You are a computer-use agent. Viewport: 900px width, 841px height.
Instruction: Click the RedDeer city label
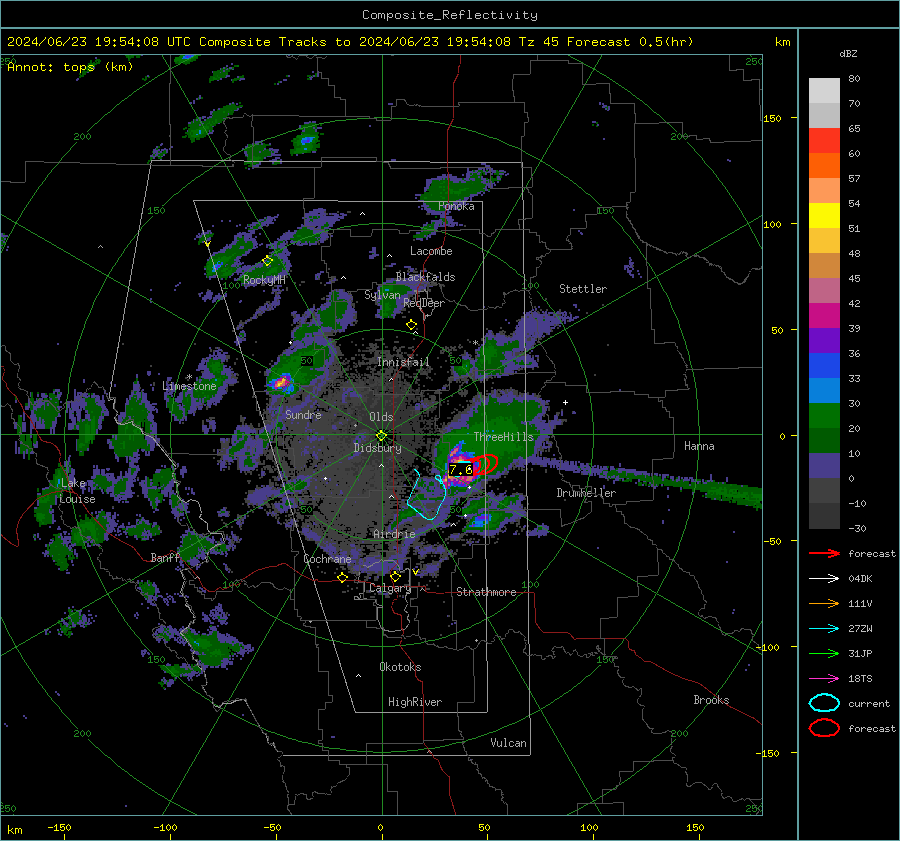tap(424, 303)
